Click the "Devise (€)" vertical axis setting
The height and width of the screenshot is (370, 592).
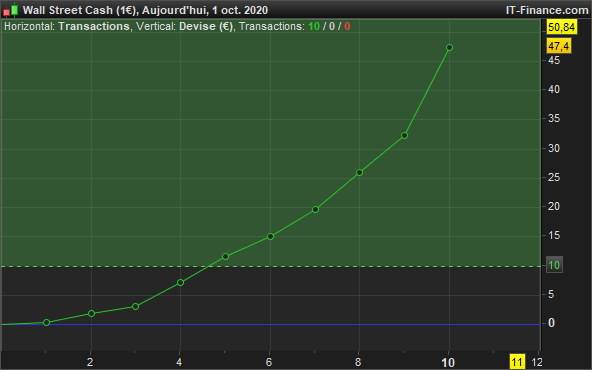click(x=206, y=26)
